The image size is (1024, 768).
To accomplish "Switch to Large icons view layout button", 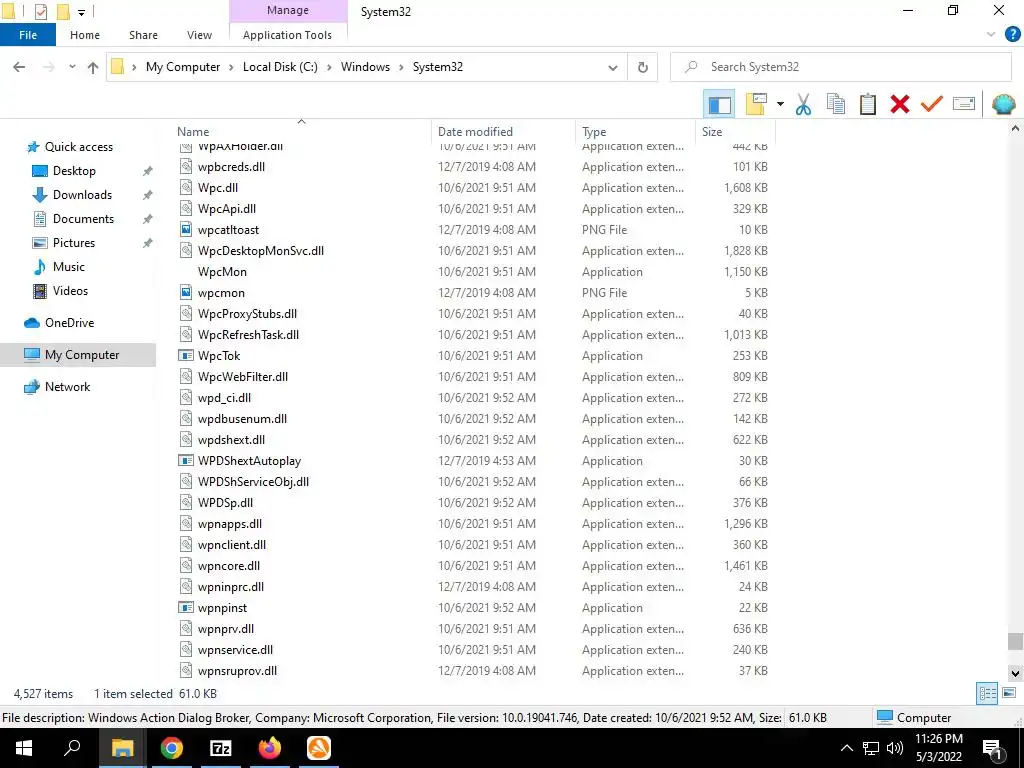I will (1009, 693).
